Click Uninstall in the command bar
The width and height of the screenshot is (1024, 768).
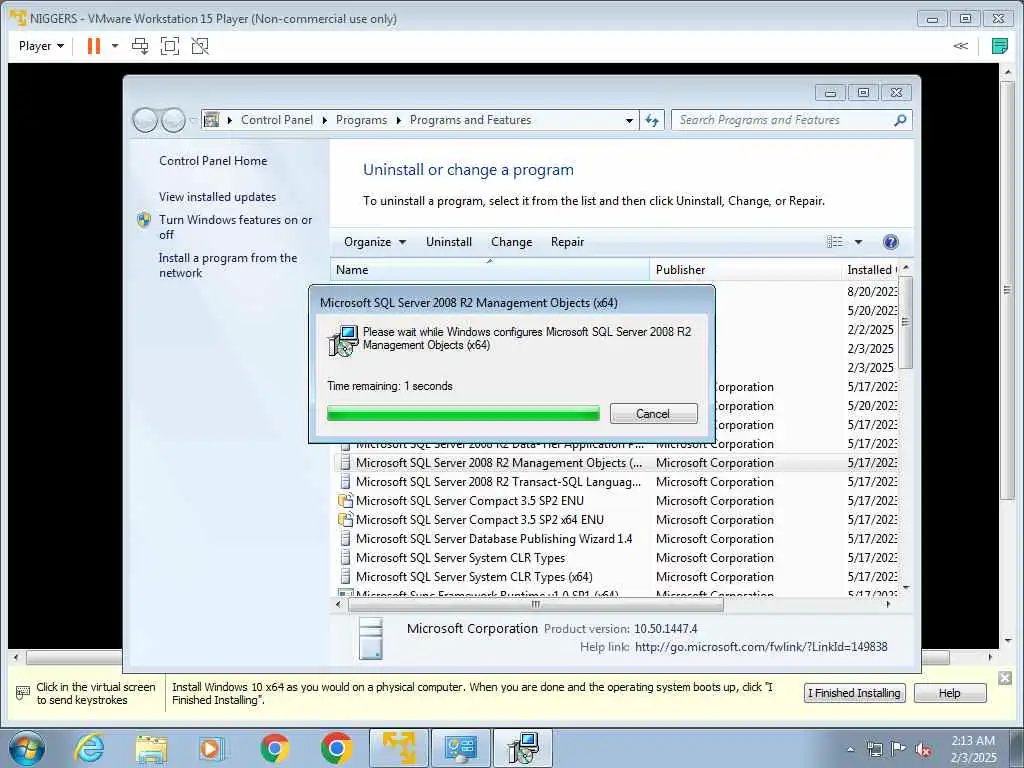(449, 242)
